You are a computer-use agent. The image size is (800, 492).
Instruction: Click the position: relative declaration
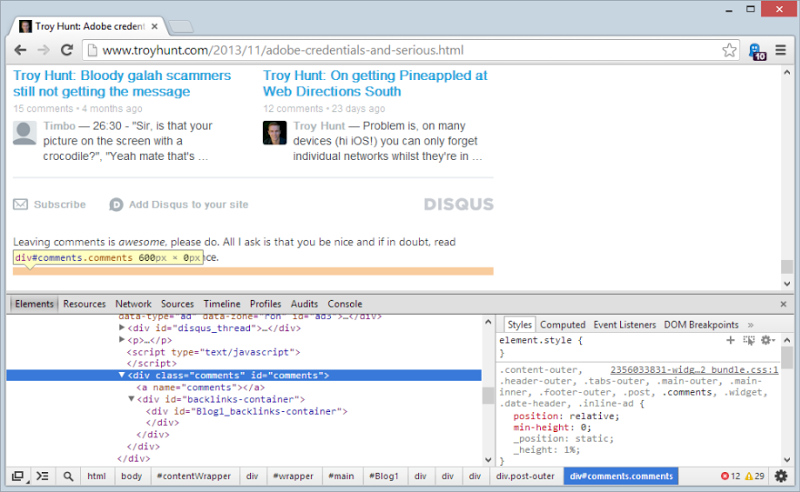(566, 416)
